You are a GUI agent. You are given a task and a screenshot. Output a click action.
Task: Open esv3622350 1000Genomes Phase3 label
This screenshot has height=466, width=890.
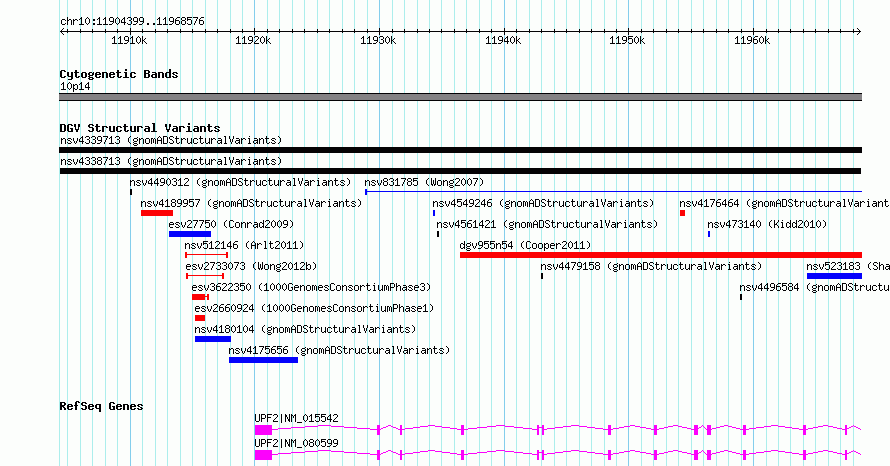coord(311,287)
